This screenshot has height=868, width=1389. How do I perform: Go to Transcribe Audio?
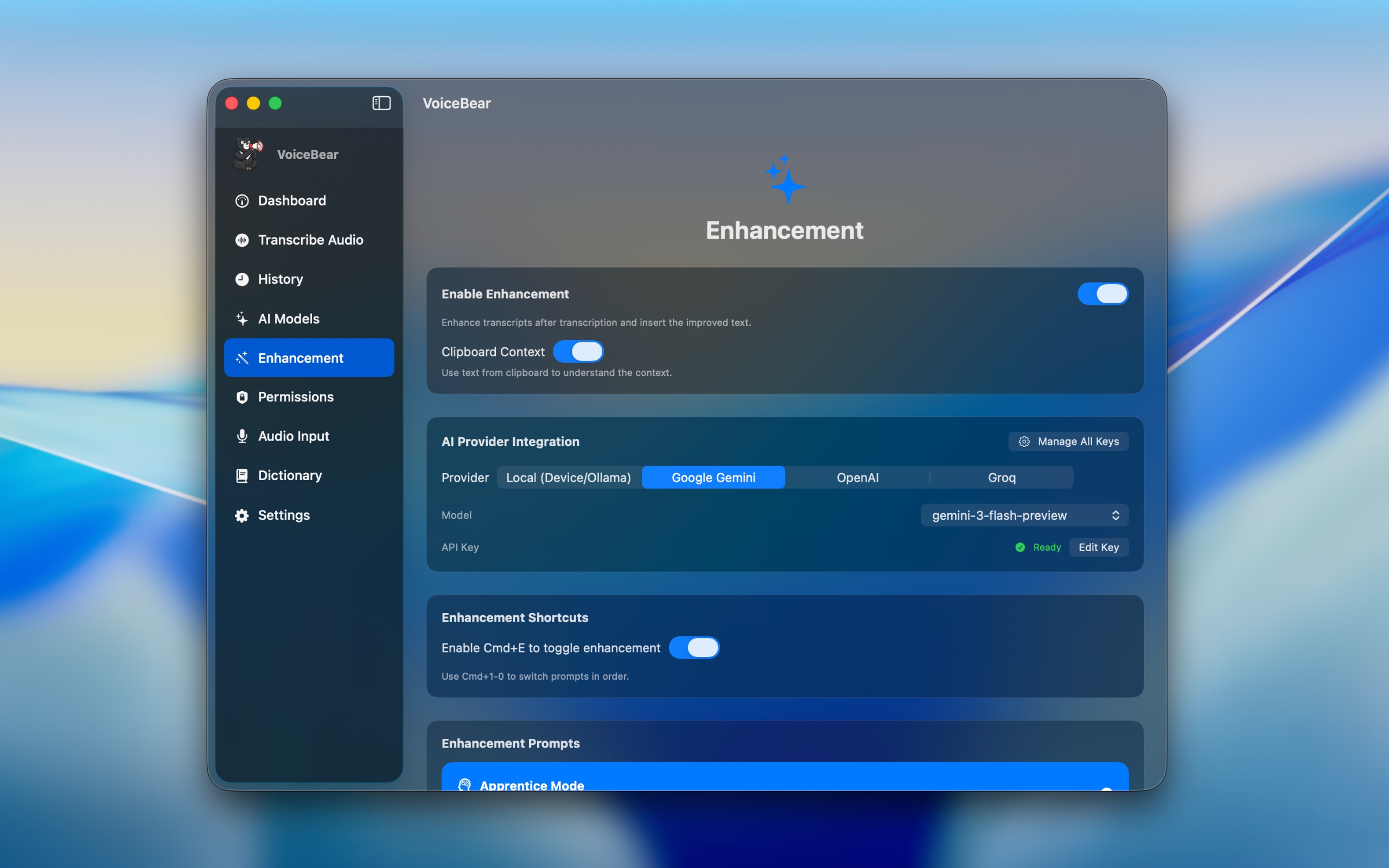pyautogui.click(x=309, y=240)
